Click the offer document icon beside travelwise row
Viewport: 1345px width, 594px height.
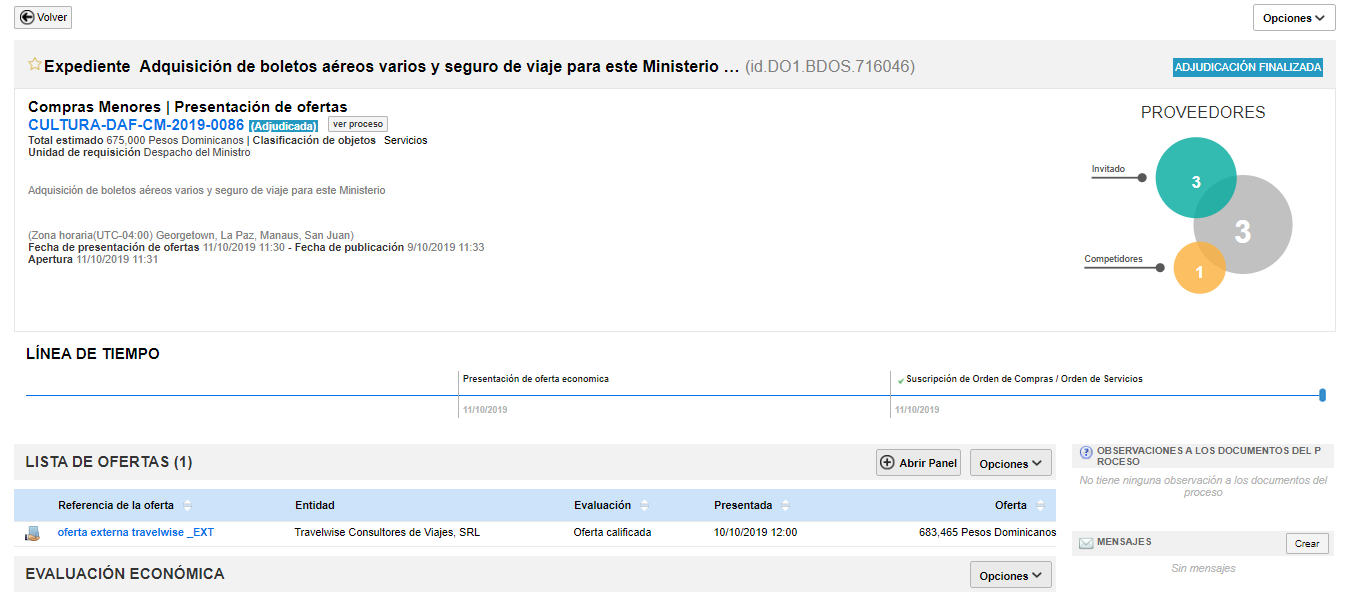33,533
